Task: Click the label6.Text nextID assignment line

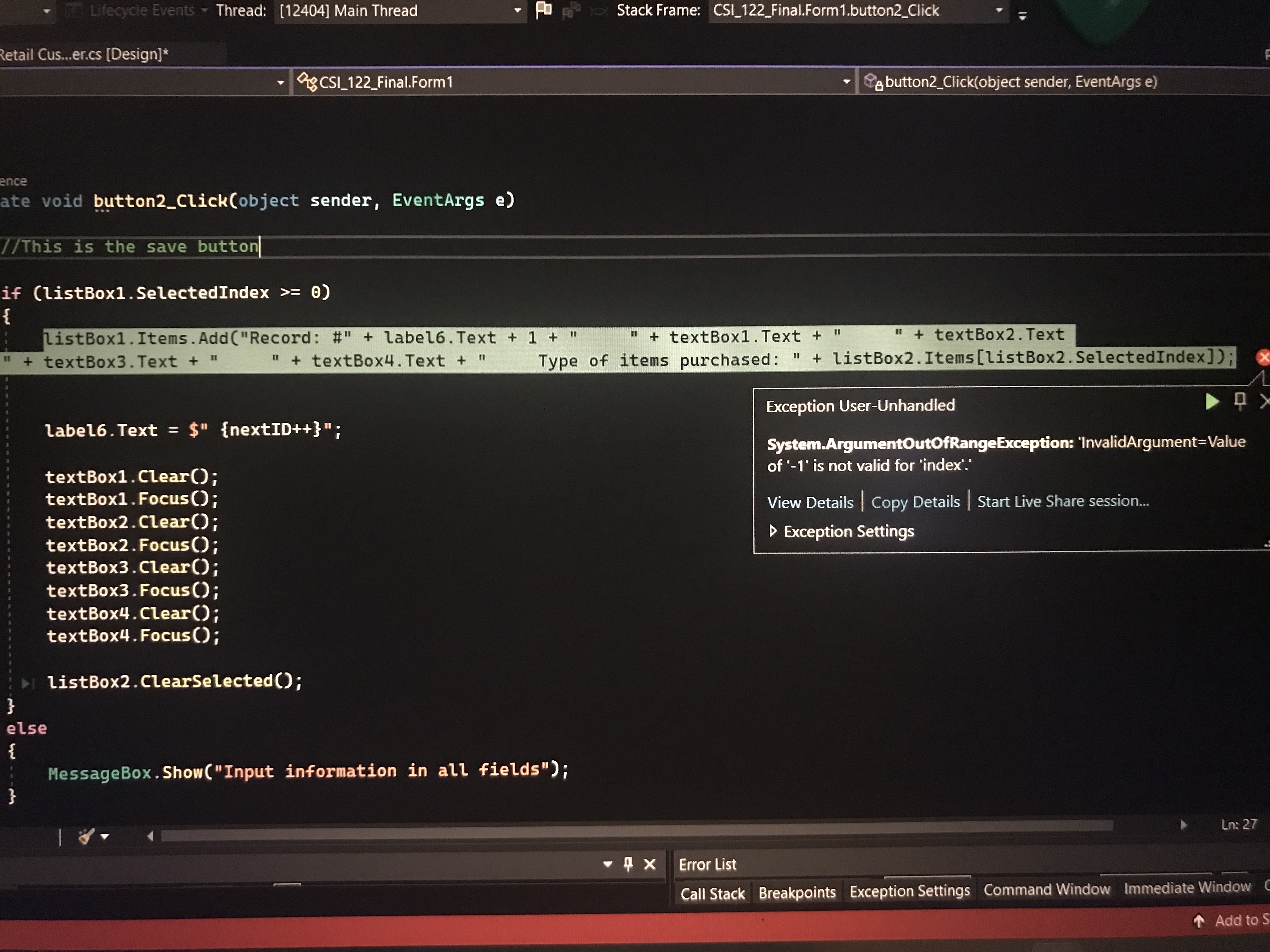Action: [193, 430]
